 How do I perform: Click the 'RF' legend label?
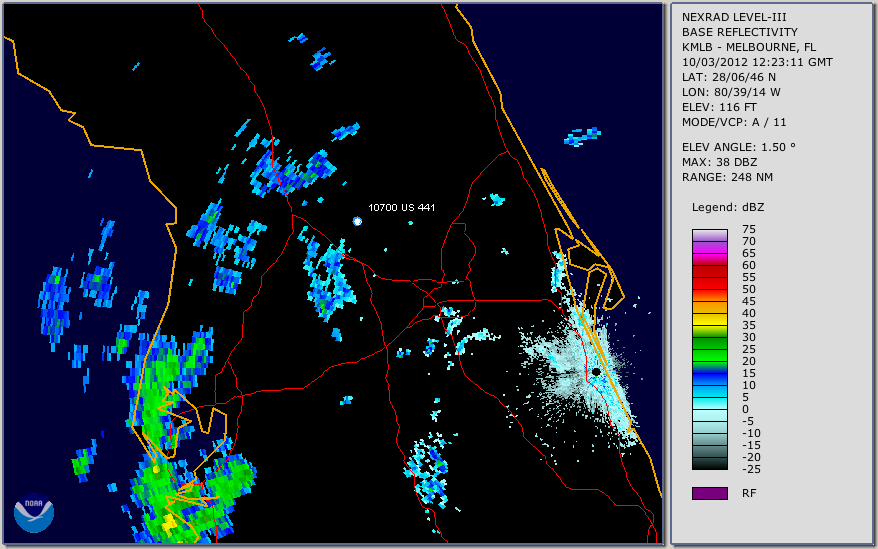(749, 493)
